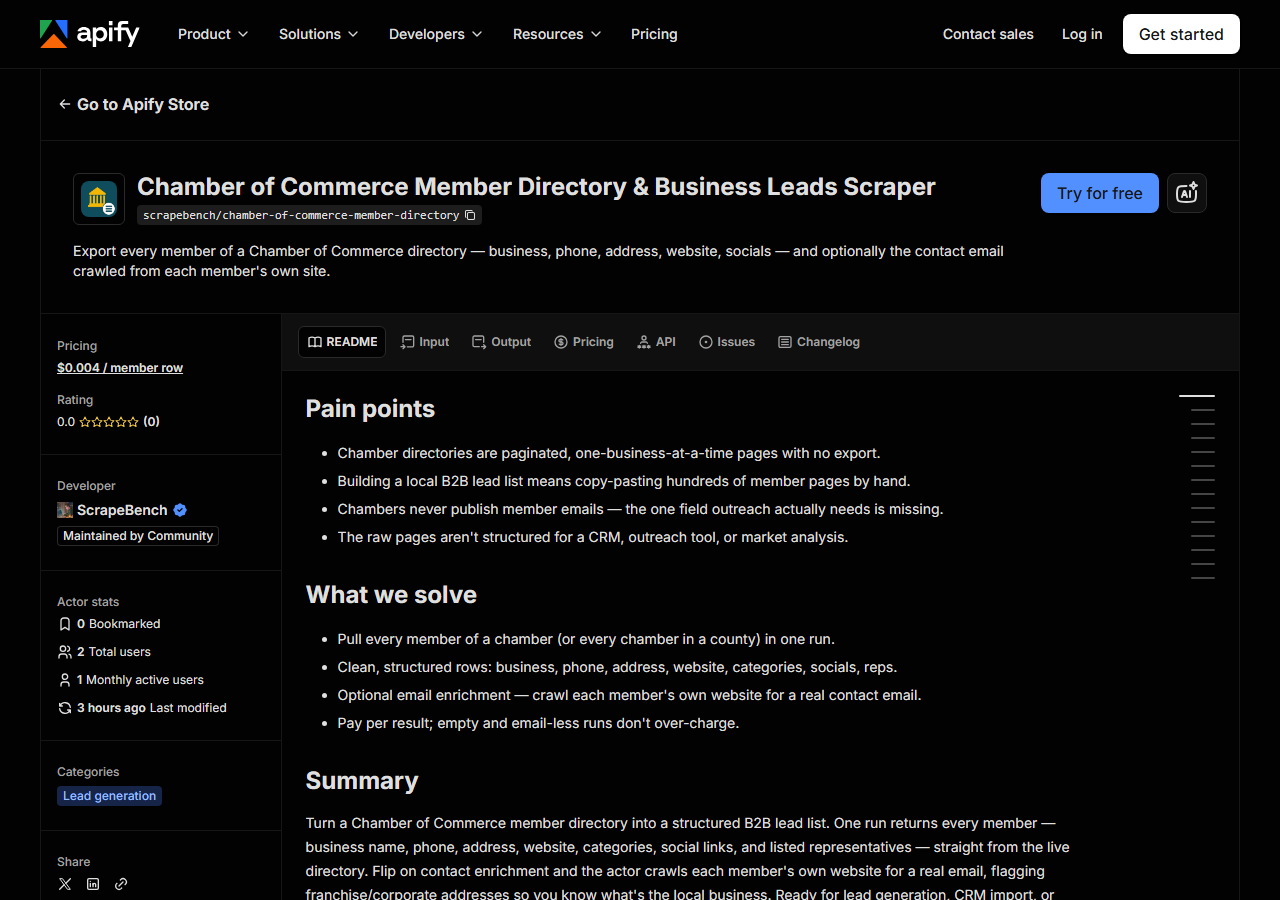Click the actor title heading
Viewport: 1280px width, 900px height.
(x=536, y=187)
